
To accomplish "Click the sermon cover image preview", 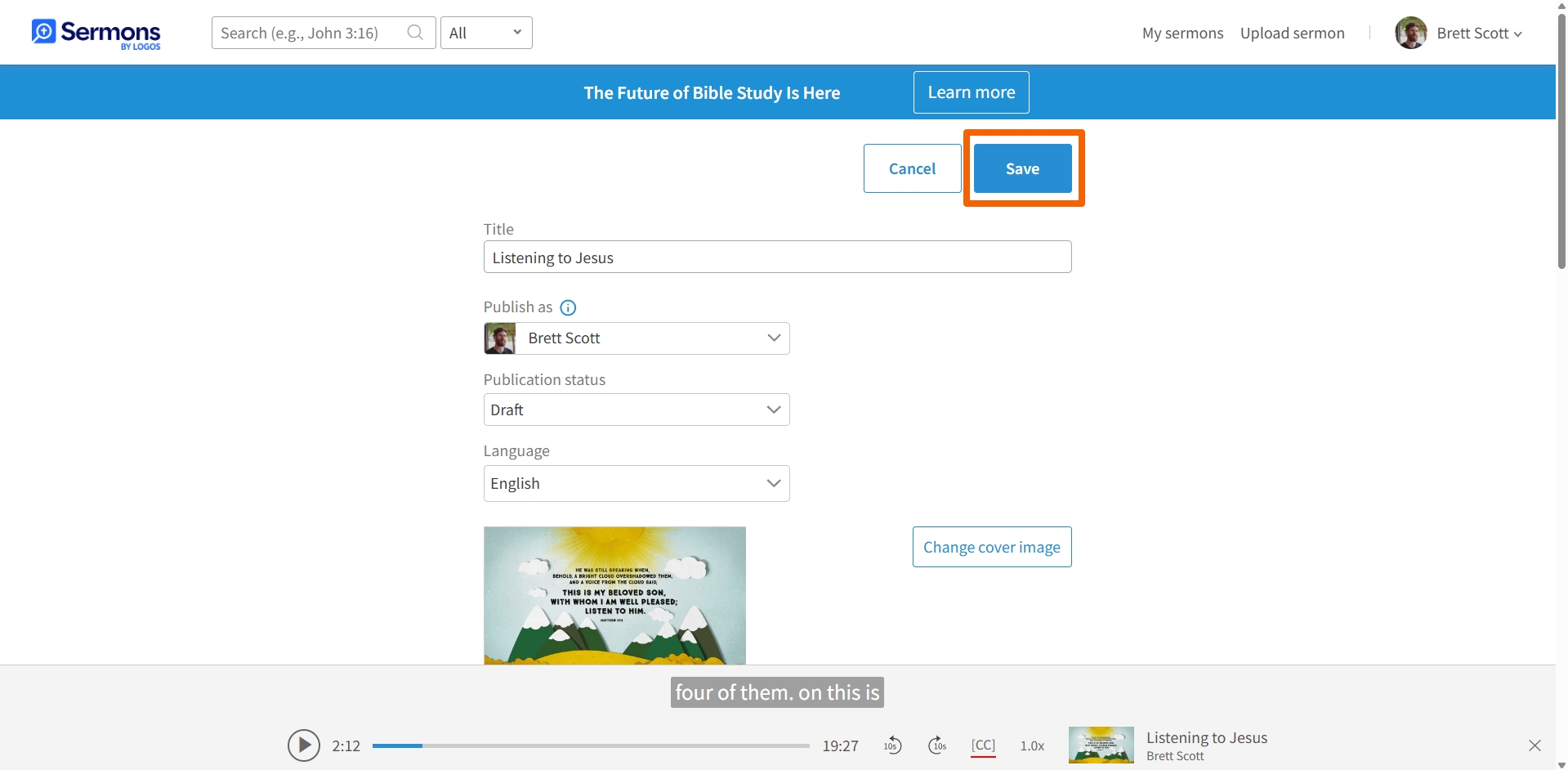I will coord(614,595).
